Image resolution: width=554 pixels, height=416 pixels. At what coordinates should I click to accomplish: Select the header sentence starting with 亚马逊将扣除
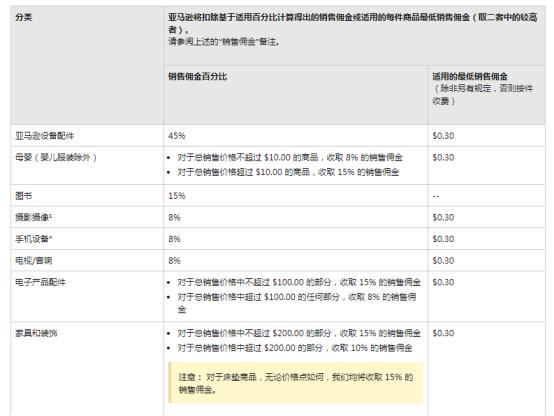coord(353,23)
